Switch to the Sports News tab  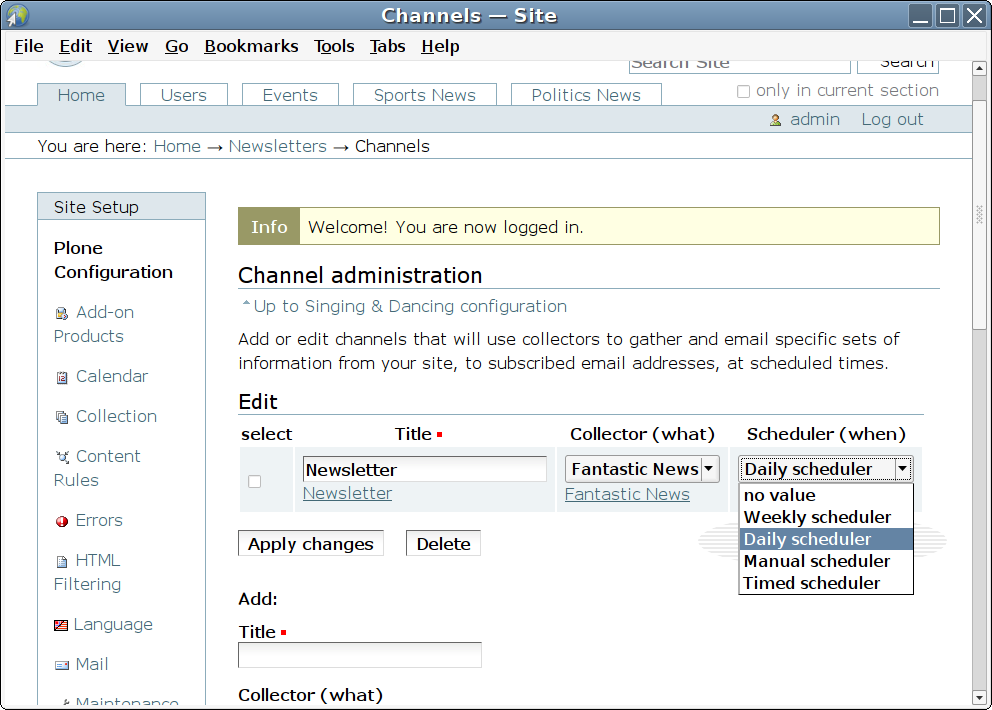(424, 95)
